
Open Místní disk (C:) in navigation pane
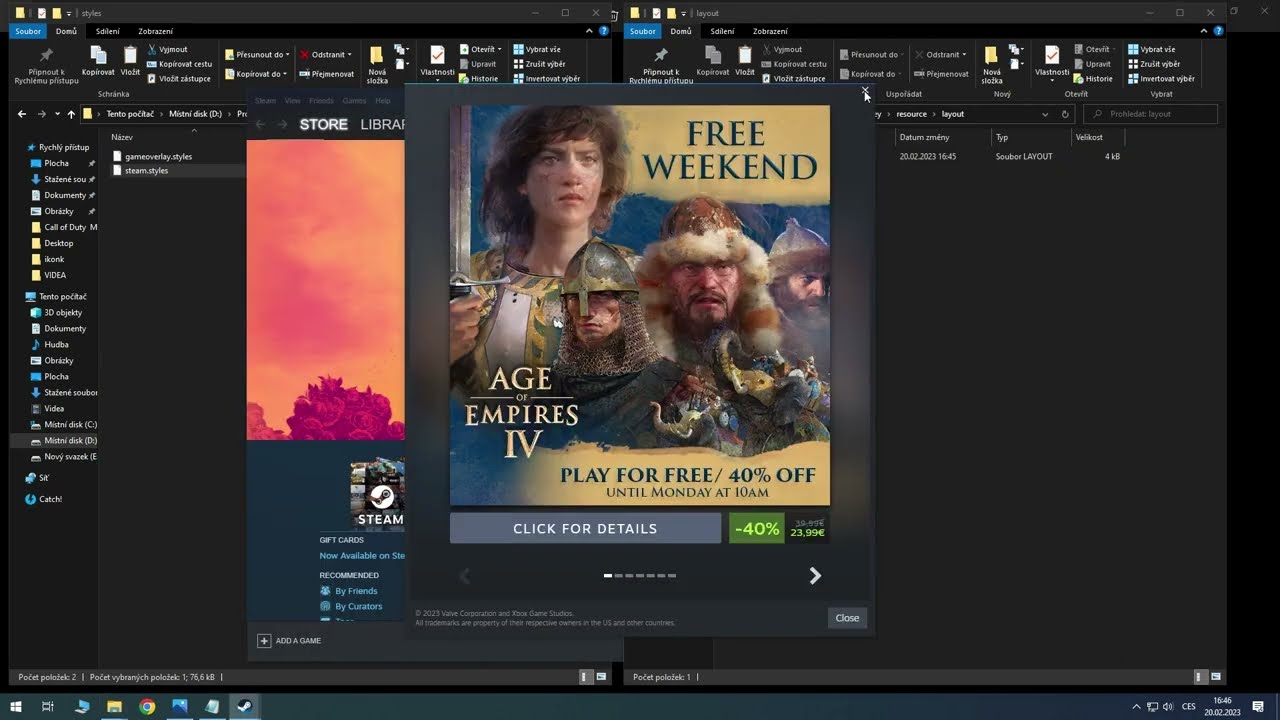pos(64,425)
